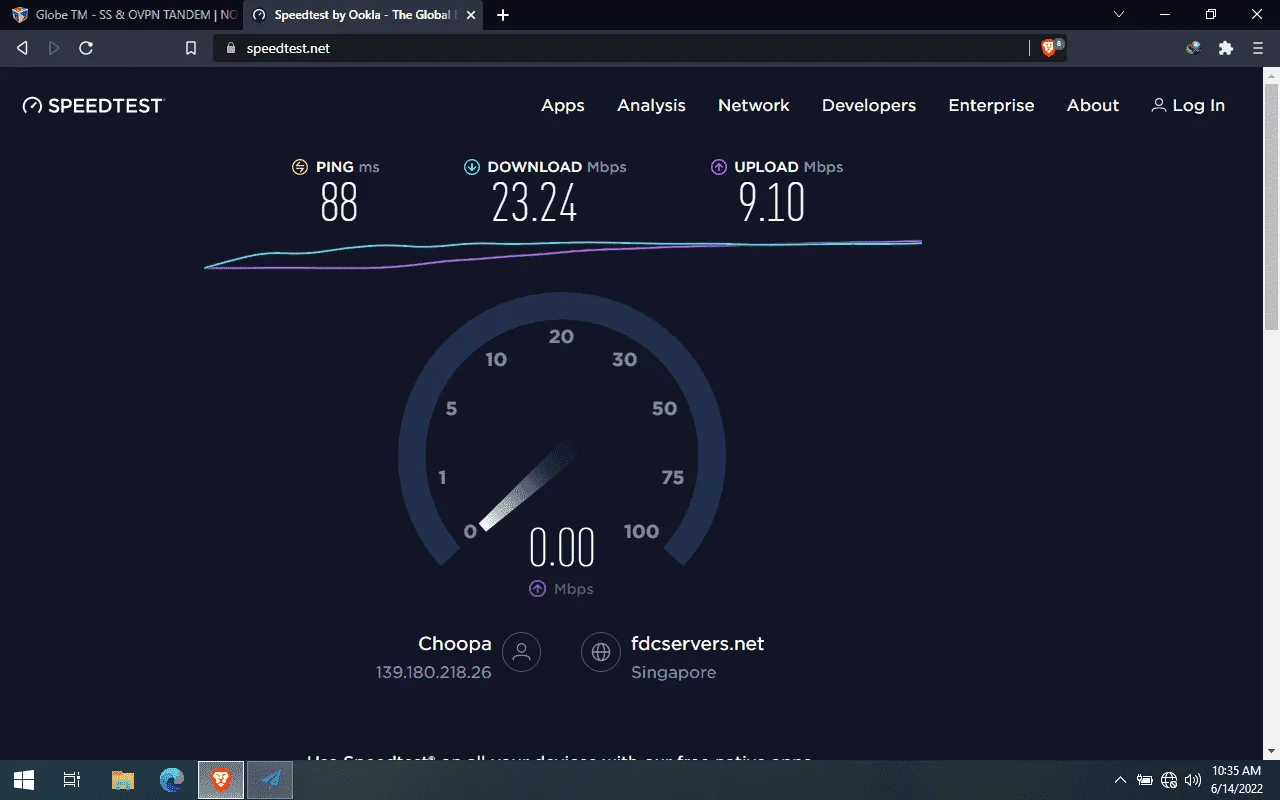Click the globe server icon

601,652
